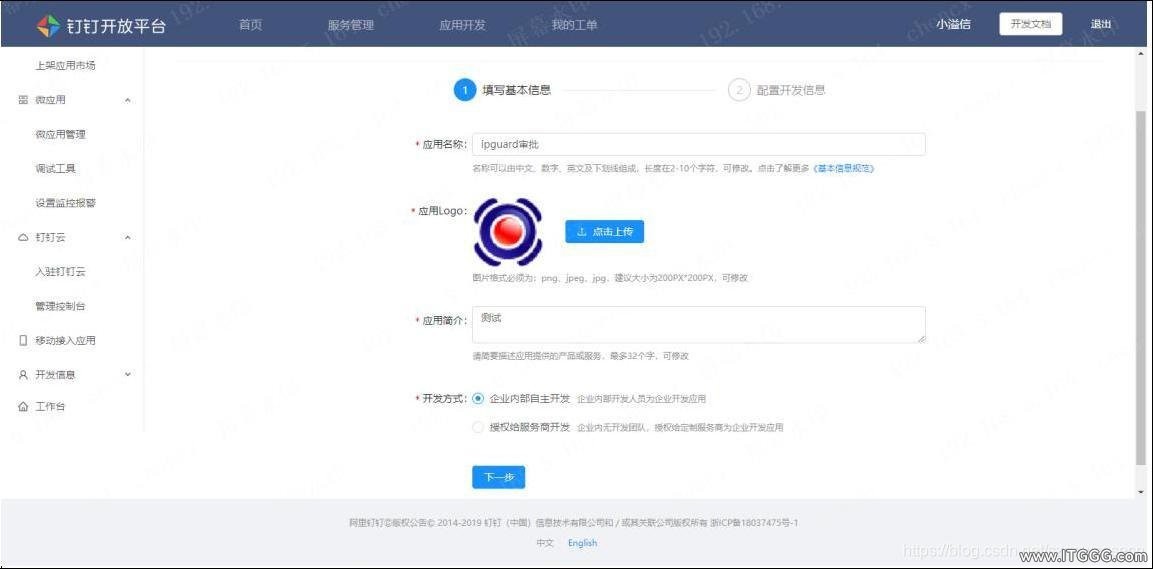Image resolution: width=1153 pixels, height=569 pixels.
Task: Select 企业内部自主开发 radio button
Action: 478,398
